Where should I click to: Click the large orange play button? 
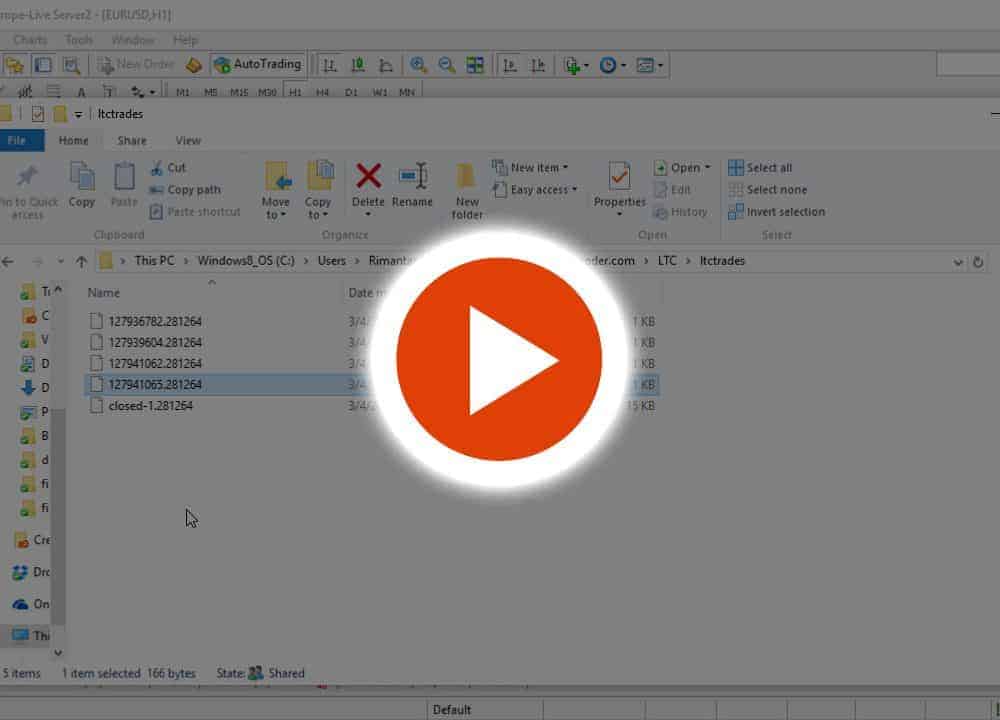point(499,359)
